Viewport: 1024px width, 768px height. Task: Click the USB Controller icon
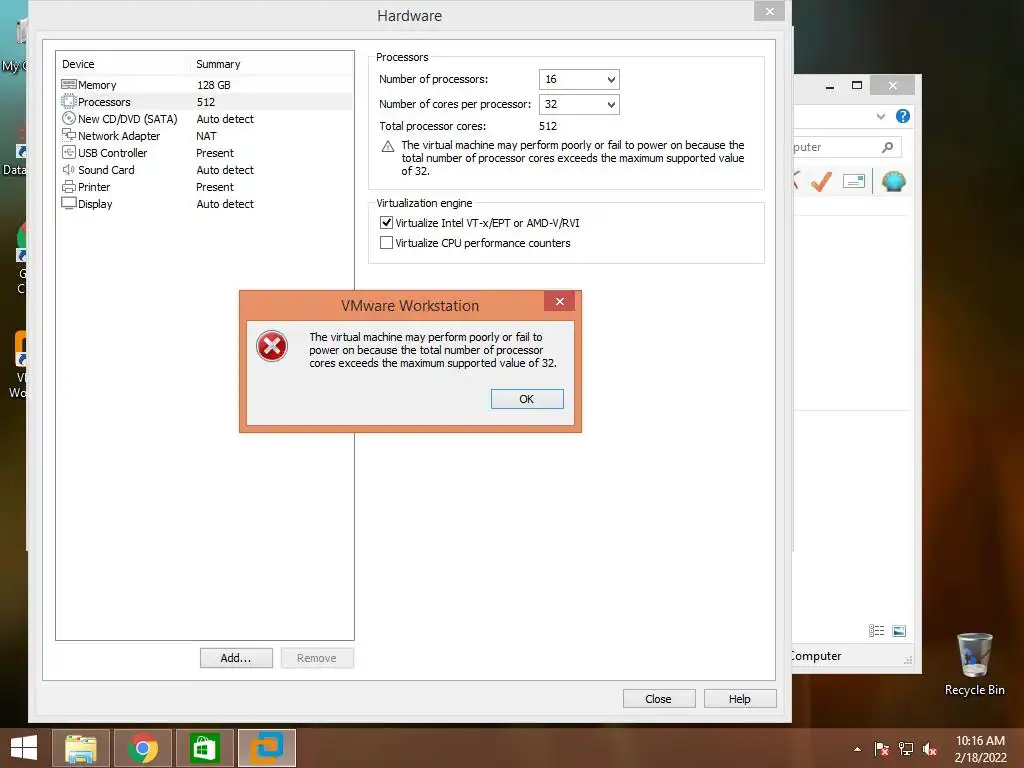[x=69, y=152]
